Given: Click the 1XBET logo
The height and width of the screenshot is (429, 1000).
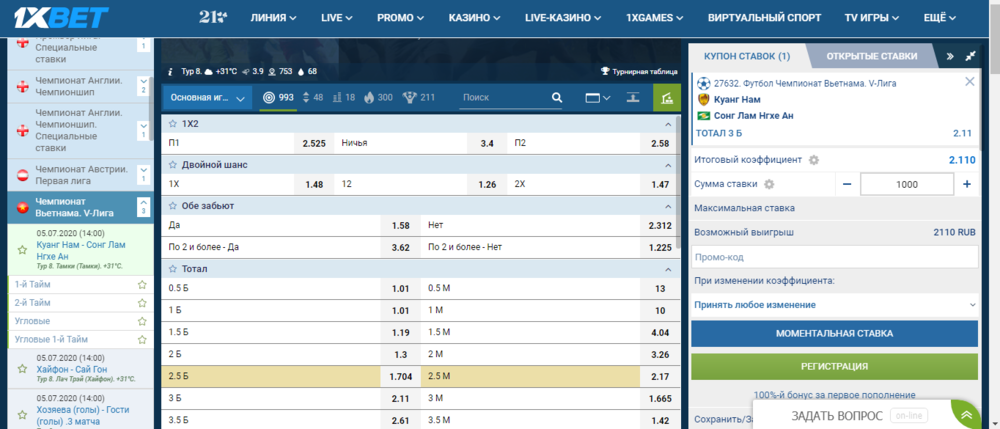Looking at the screenshot, I should coord(61,18).
